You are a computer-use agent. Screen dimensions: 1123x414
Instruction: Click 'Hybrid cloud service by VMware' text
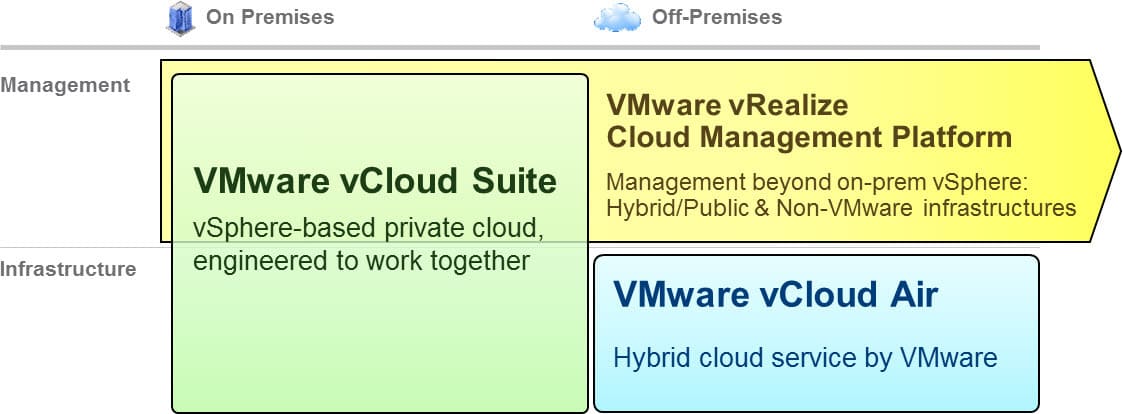805,357
